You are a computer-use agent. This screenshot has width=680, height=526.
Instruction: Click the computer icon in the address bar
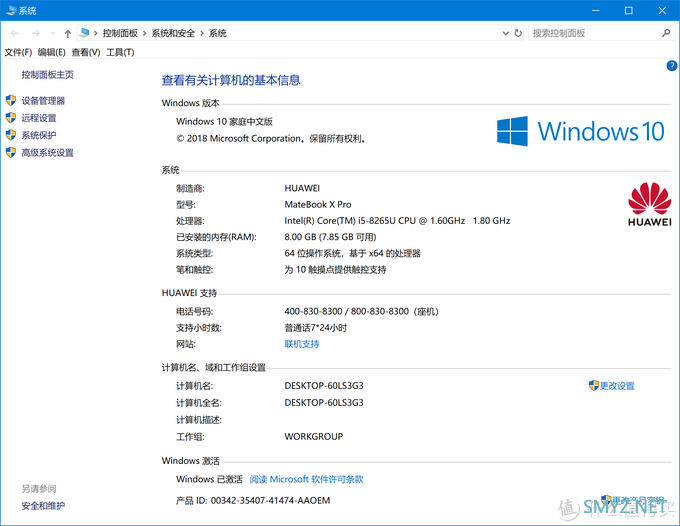[x=85, y=33]
